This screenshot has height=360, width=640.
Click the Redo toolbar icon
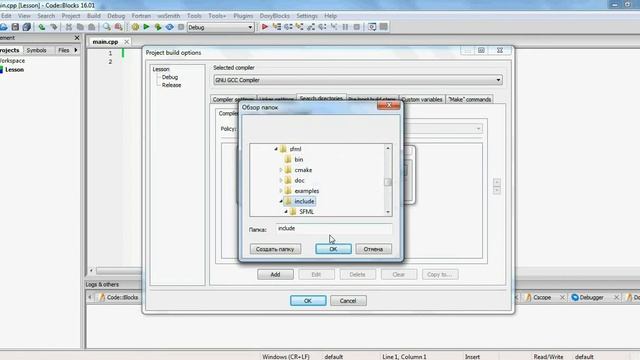pyautogui.click(x=53, y=27)
